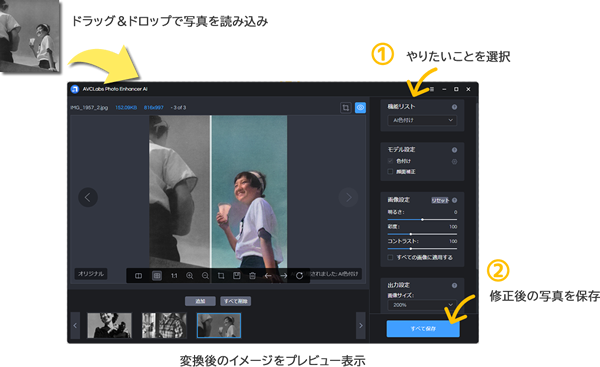Click the zoom out magnifier icon
Image resolution: width=600 pixels, height=367 pixels.
pyautogui.click(x=205, y=276)
